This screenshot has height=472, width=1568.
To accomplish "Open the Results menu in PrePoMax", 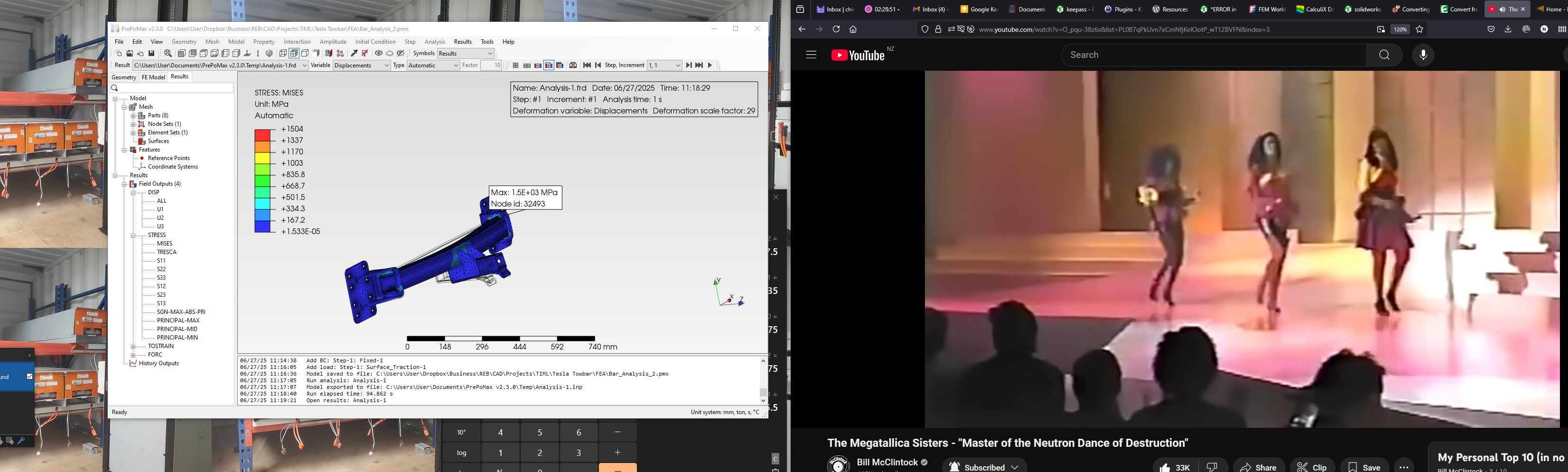I will point(463,41).
